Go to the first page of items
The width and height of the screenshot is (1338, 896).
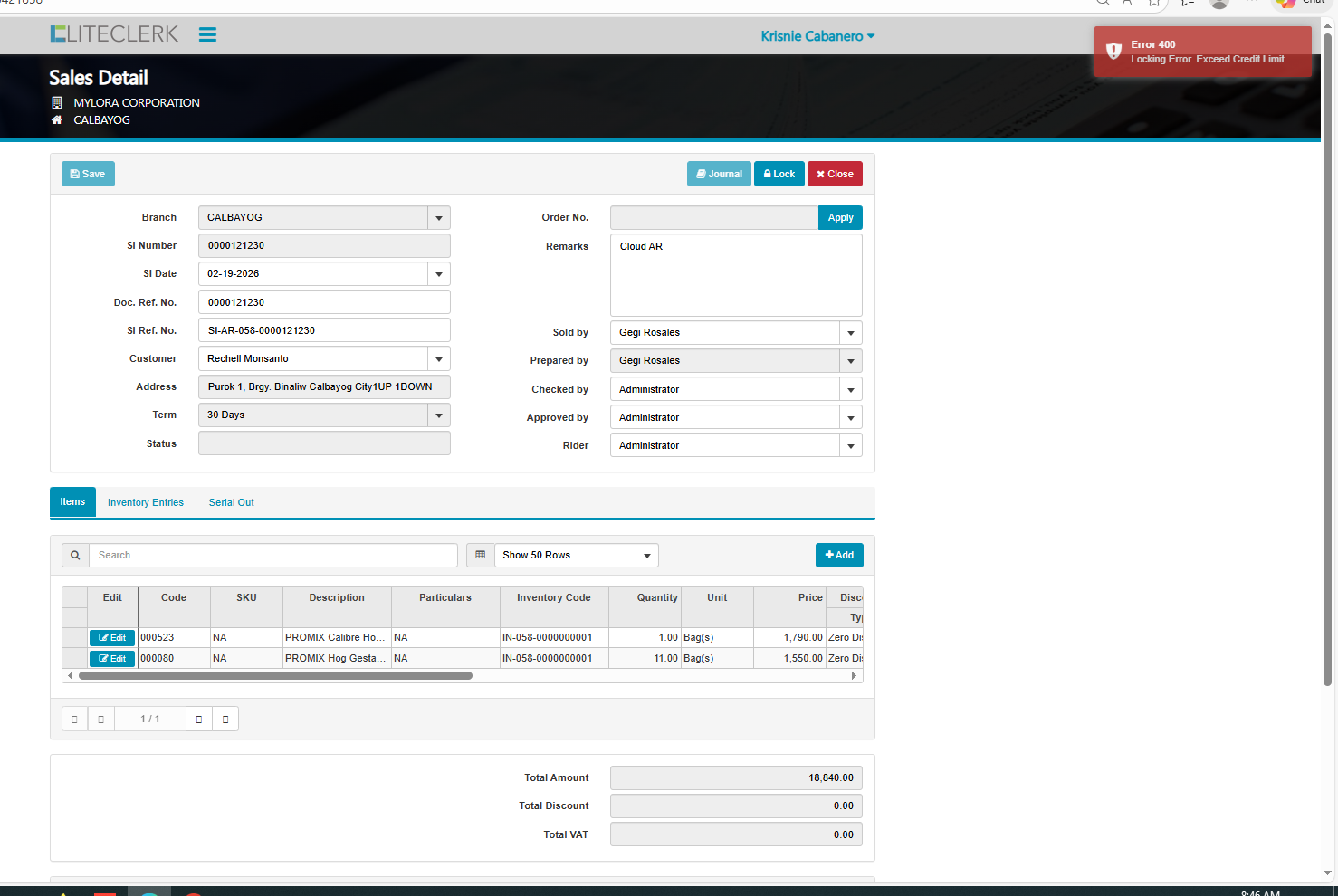pyautogui.click(x=74, y=719)
